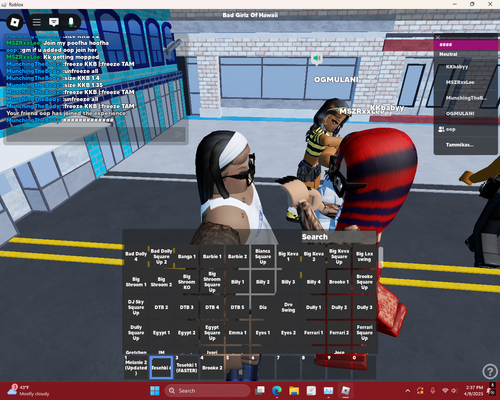500x400 pixels.
Task: Equip hotbar slot 3 Tesehki 1 (FASTER)
Action: (187, 367)
